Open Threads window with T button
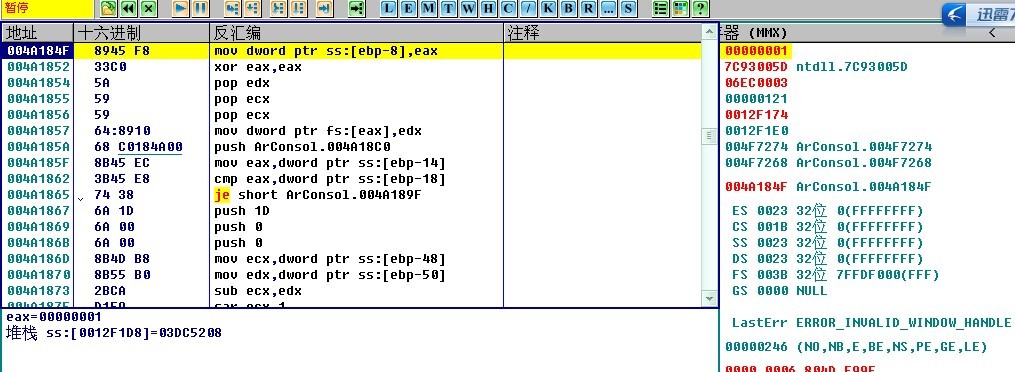The height and width of the screenshot is (372, 1015). [448, 8]
